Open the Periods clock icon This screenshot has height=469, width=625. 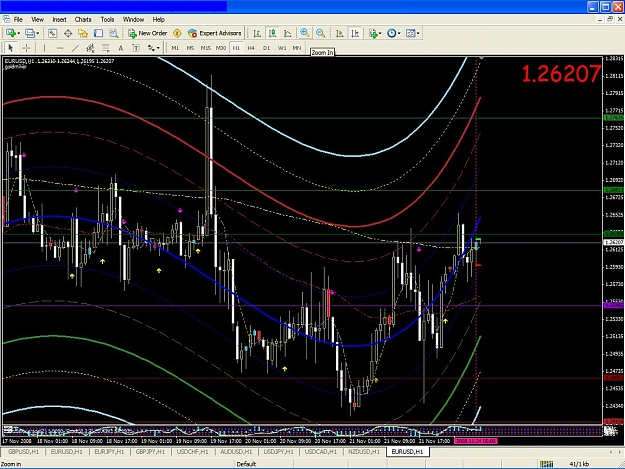coord(391,33)
